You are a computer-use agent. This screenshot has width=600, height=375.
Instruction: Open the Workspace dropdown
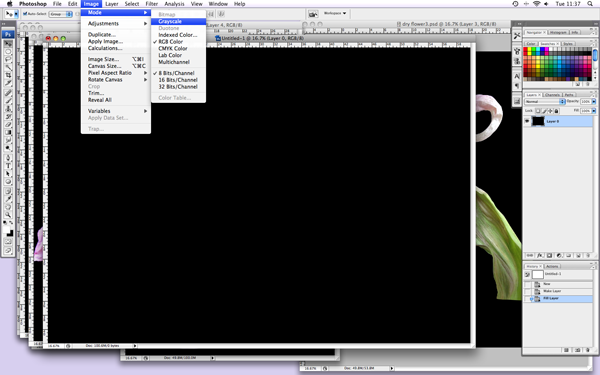point(335,13)
